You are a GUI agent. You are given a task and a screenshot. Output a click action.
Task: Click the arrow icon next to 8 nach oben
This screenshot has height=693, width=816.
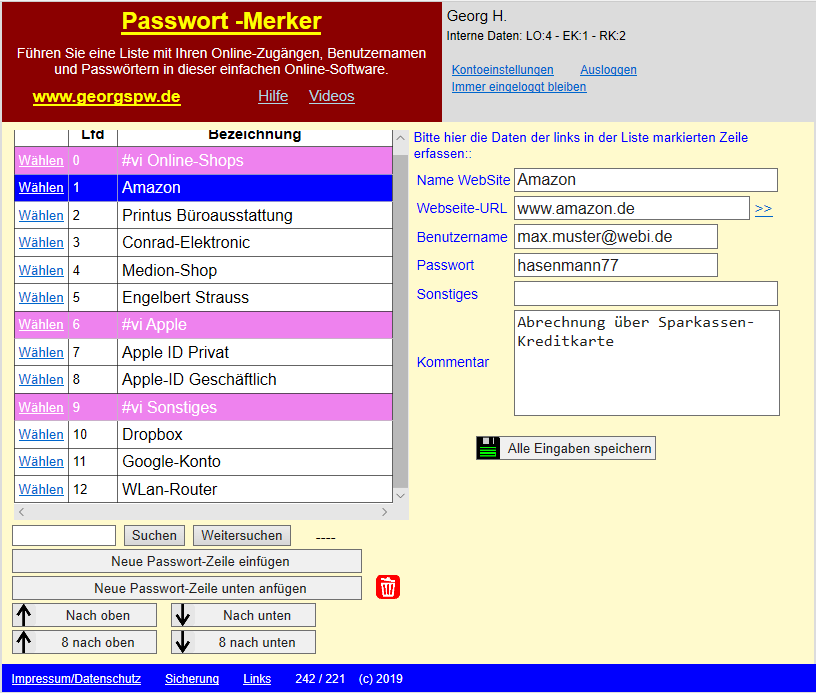point(22,641)
